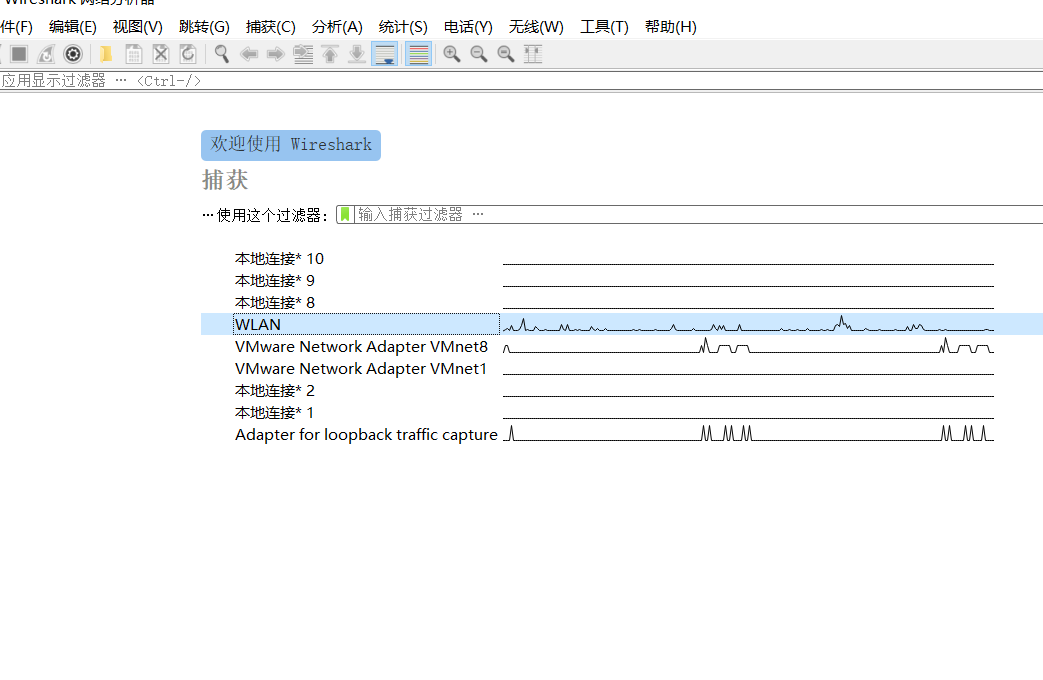
Task: Click the close capture file X icon
Action: click(x=161, y=54)
